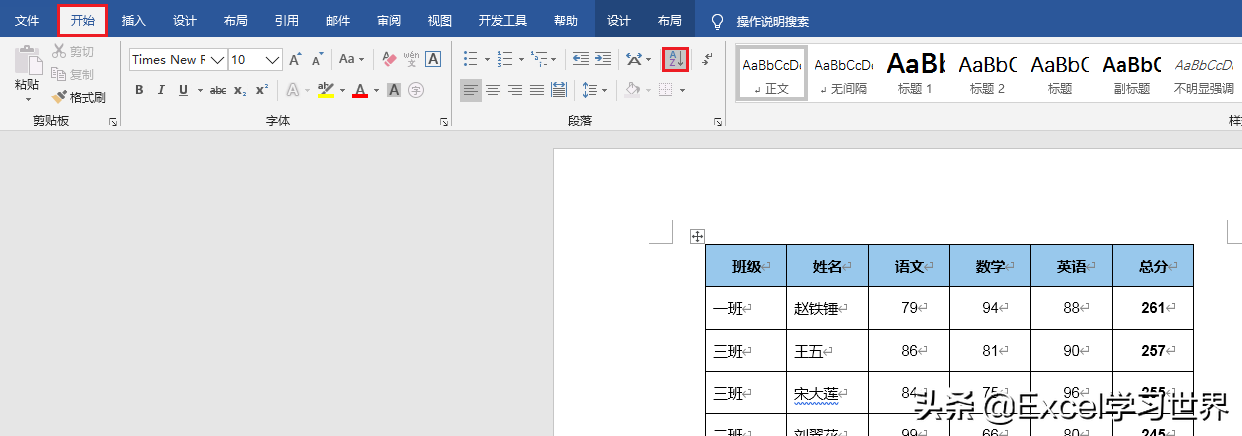Open the highlight color dropdown arrow

pos(343,90)
